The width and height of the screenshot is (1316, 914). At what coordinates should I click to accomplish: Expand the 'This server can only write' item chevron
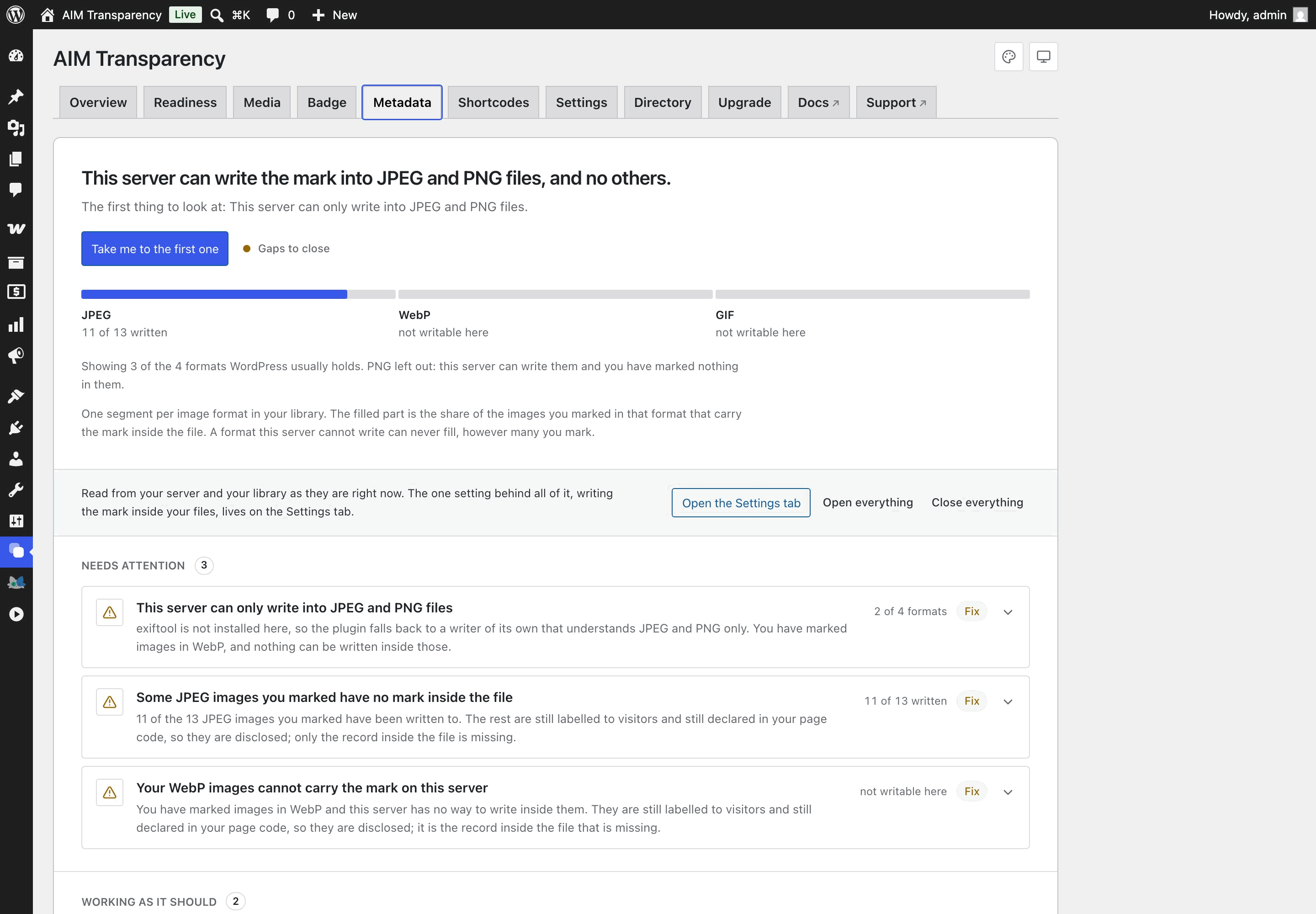[x=1008, y=611]
